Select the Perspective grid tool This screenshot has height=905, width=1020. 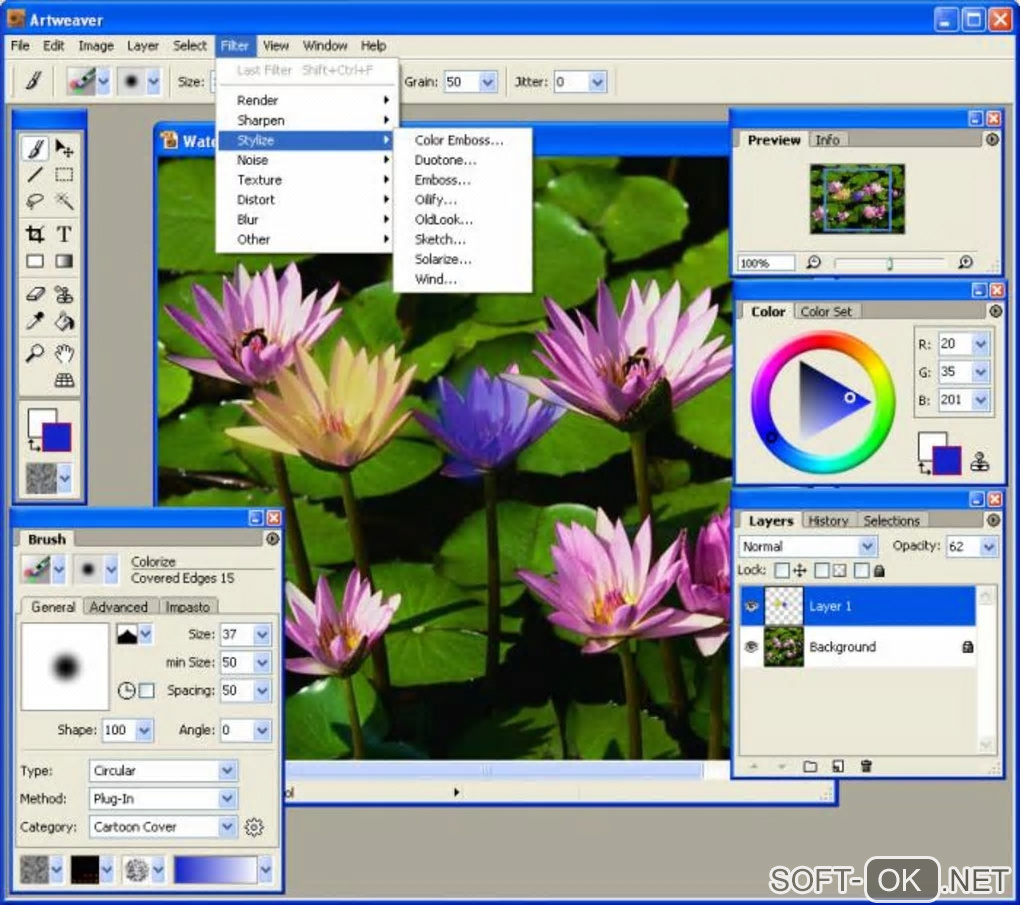coord(64,380)
